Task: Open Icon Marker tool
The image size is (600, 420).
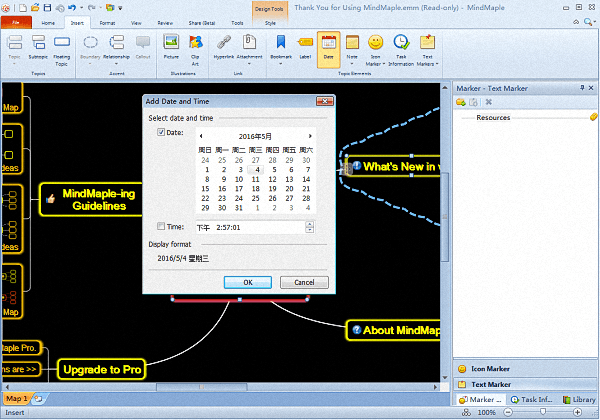Action: (x=375, y=50)
